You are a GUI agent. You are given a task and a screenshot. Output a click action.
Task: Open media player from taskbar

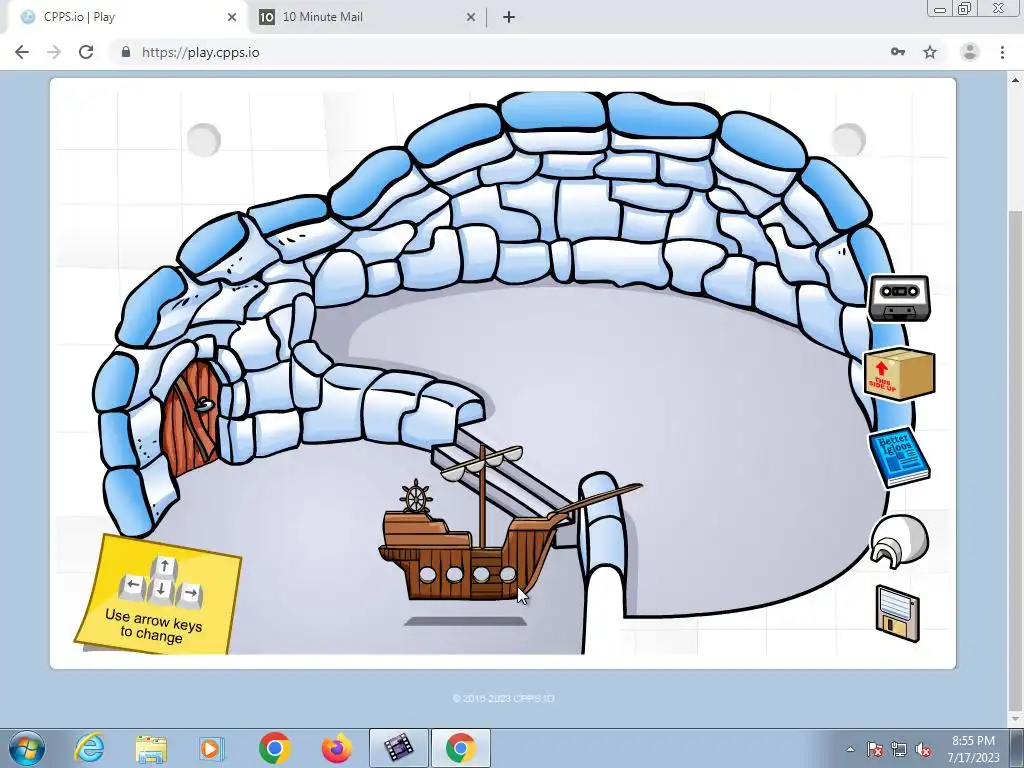pos(211,748)
